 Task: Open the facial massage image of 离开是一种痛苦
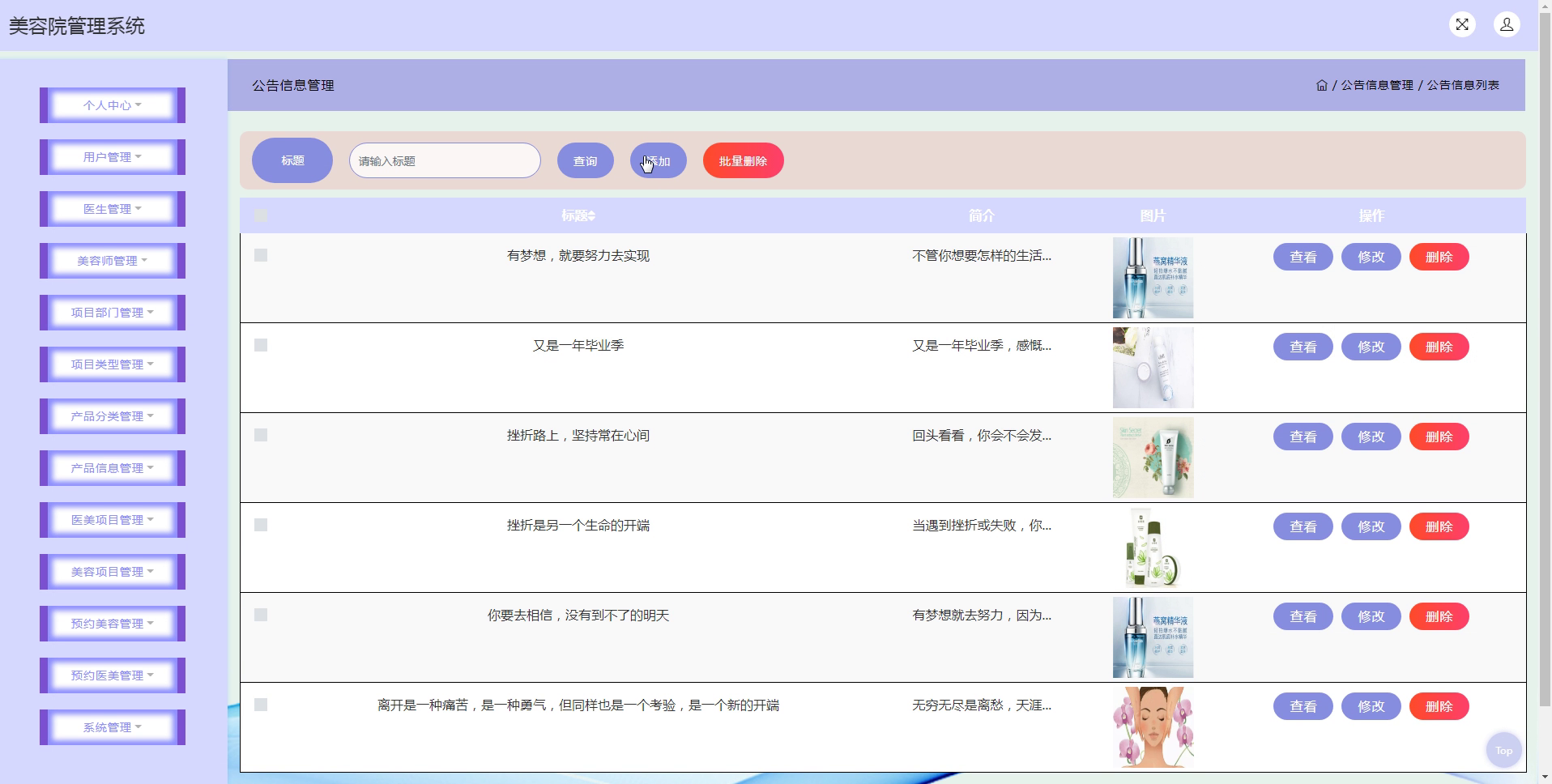[1153, 727]
